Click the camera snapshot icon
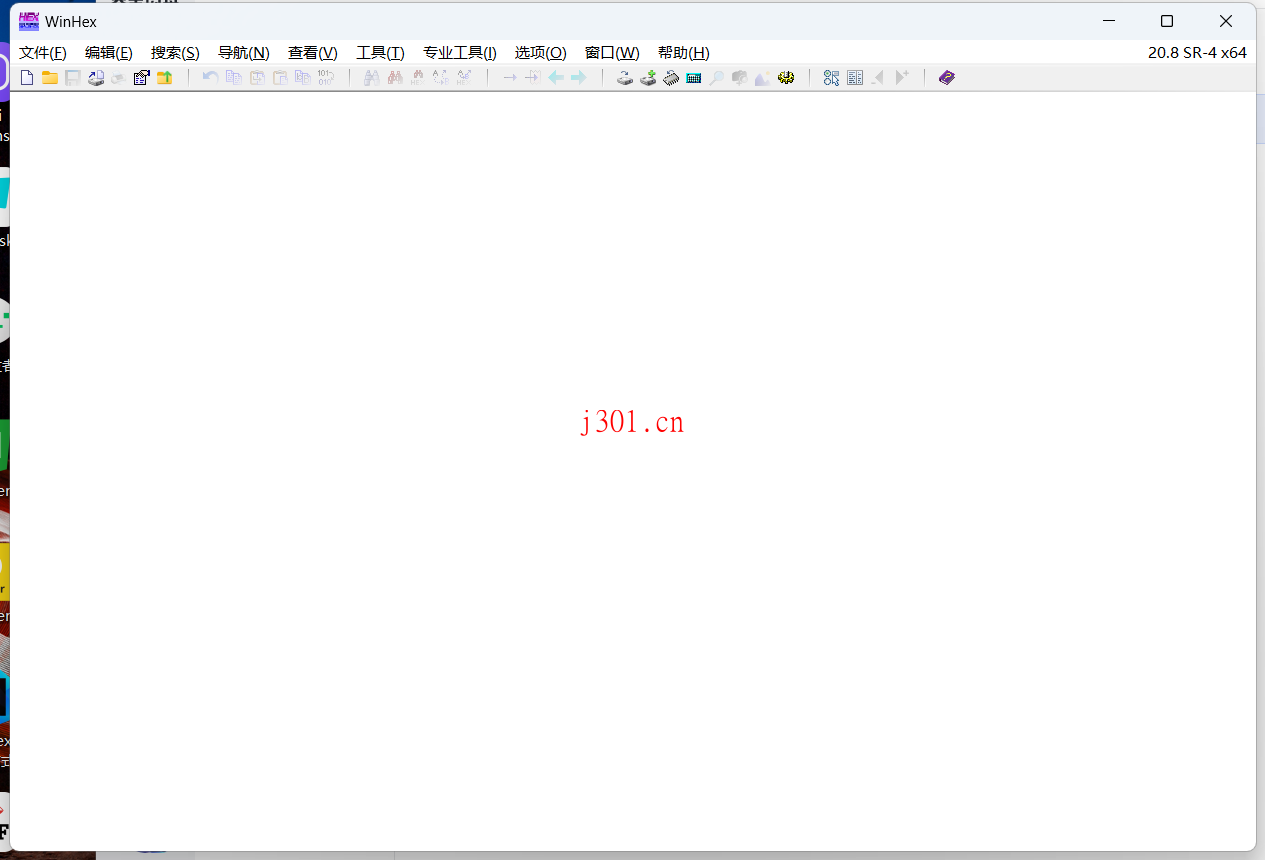 click(x=740, y=78)
